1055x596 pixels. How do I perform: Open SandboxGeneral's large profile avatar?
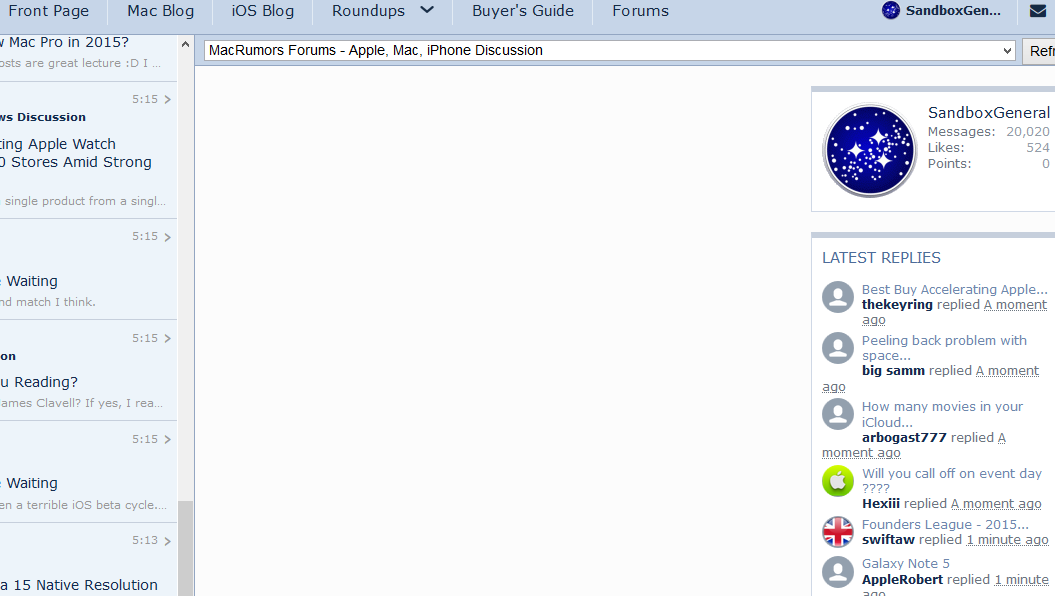point(869,150)
